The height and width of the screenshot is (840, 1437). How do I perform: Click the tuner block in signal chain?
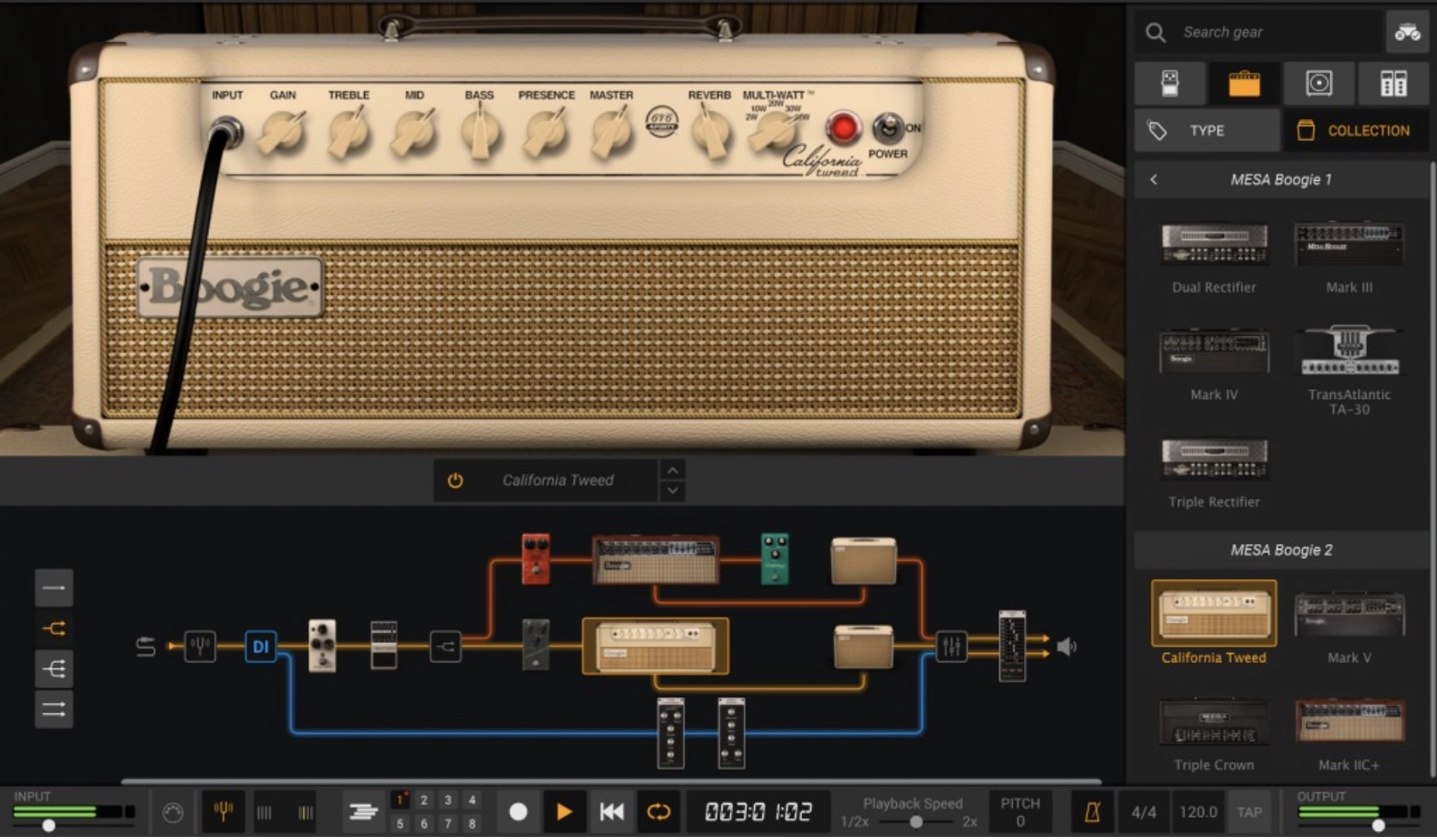(200, 647)
